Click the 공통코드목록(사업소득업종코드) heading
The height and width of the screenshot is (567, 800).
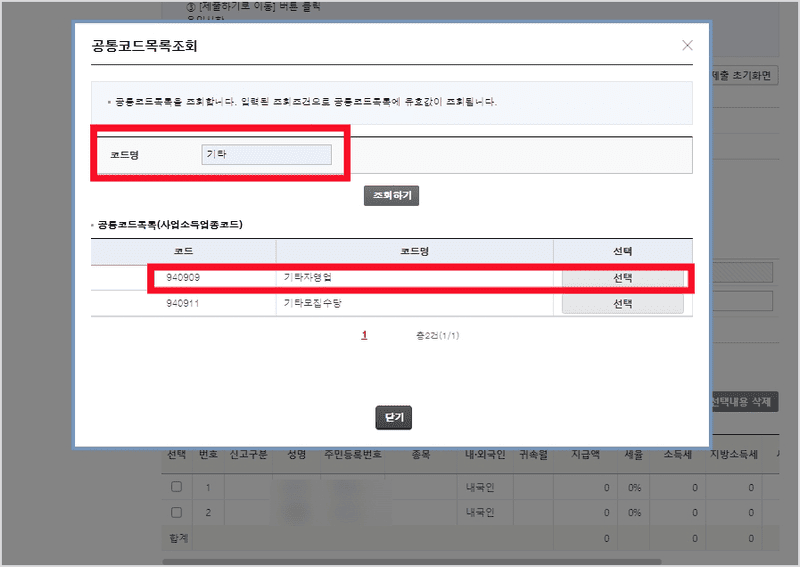[170, 225]
